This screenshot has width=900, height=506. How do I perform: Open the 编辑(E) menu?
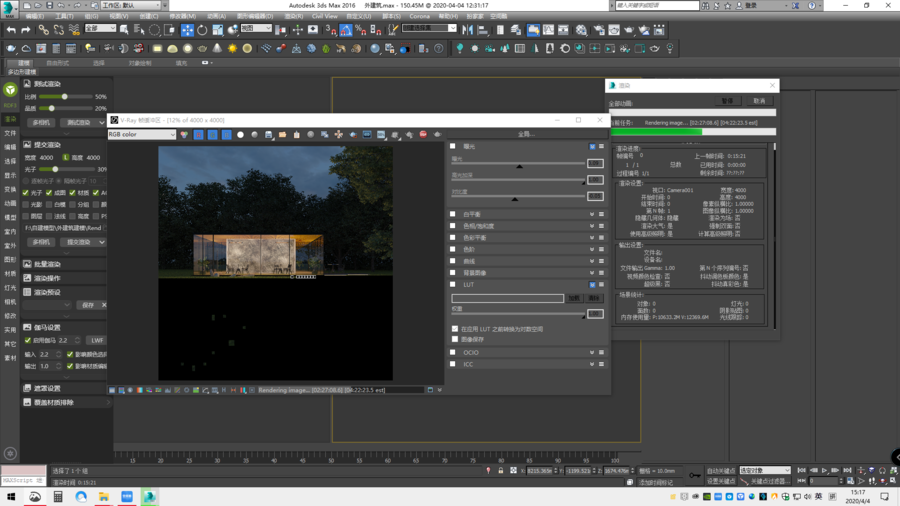34,16
